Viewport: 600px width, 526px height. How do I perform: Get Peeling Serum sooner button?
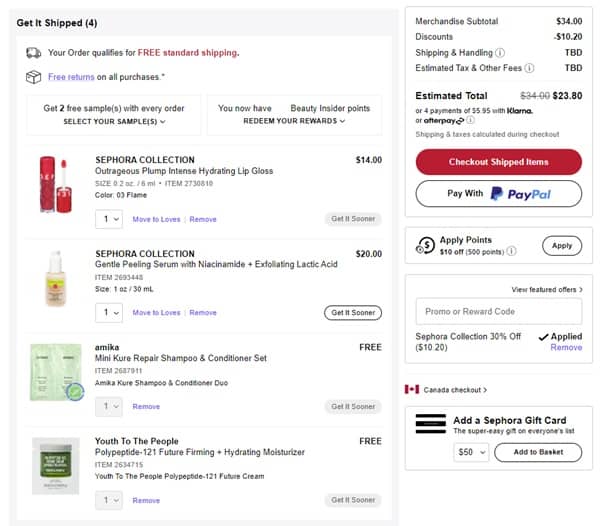tap(353, 313)
